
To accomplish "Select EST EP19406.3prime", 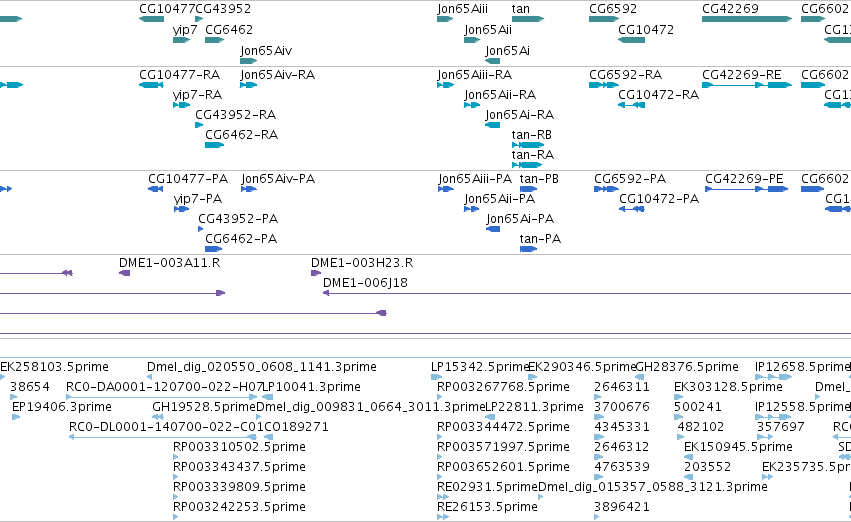I will [x=62, y=408].
